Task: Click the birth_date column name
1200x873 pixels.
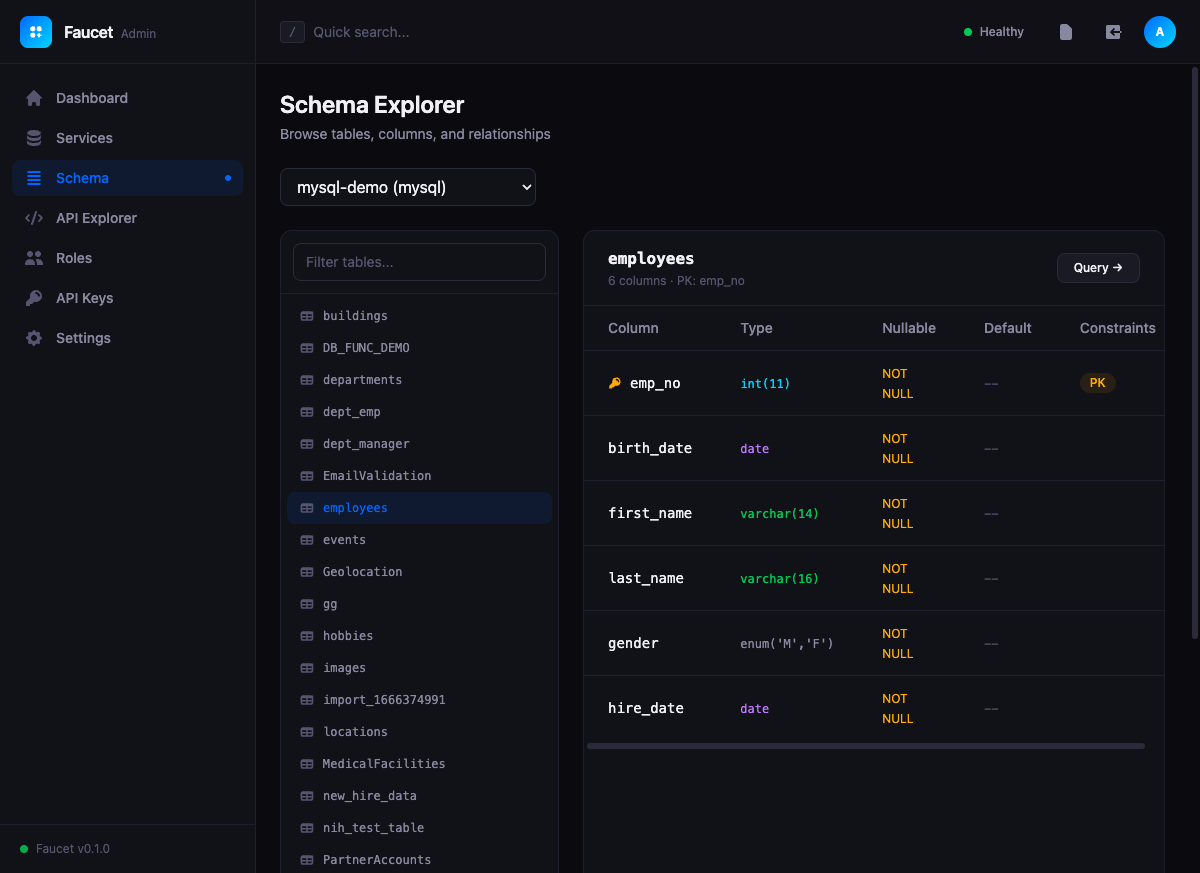Action: point(650,448)
